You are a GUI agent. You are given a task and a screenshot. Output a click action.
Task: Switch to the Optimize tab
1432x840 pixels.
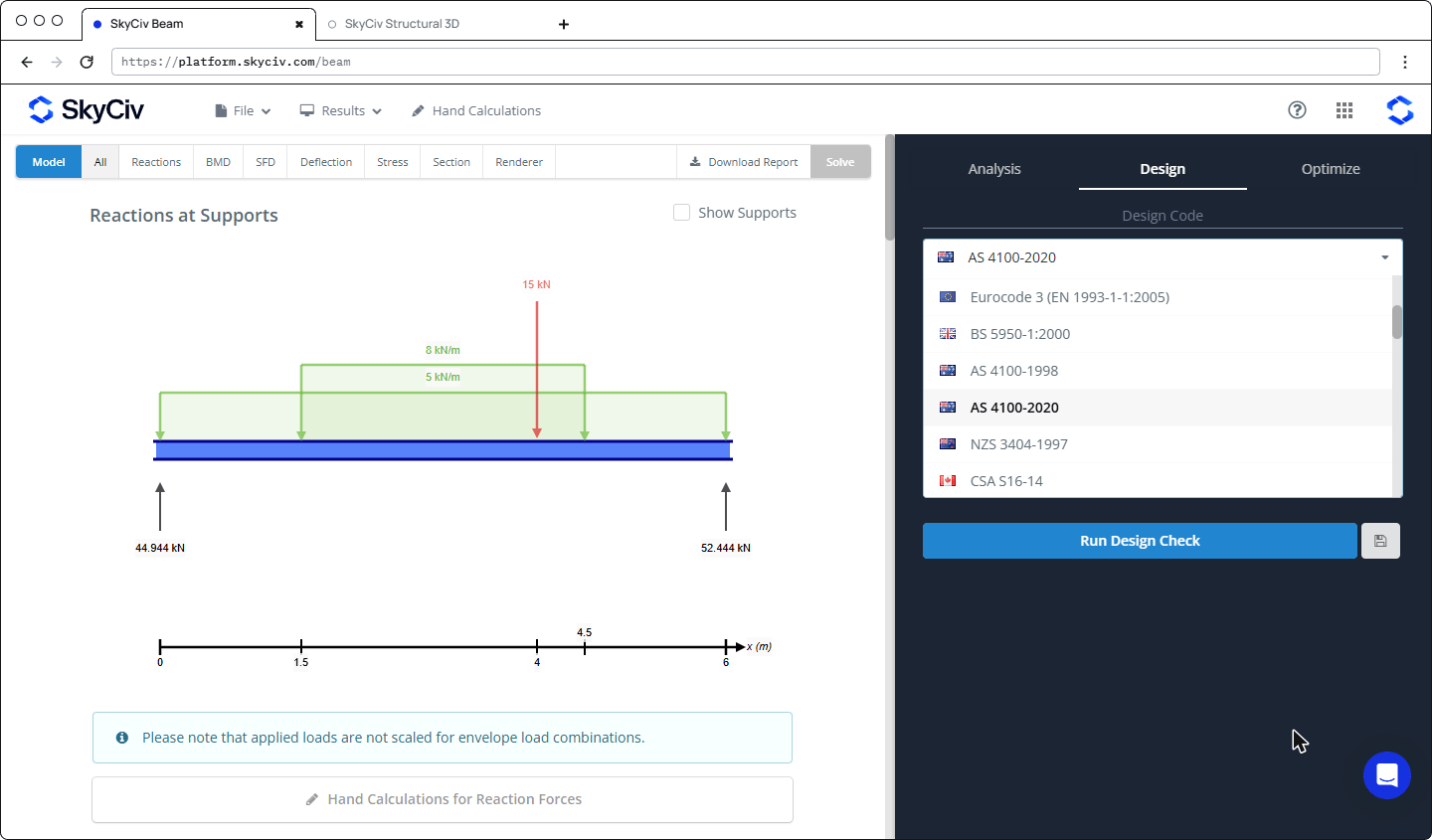tap(1331, 169)
